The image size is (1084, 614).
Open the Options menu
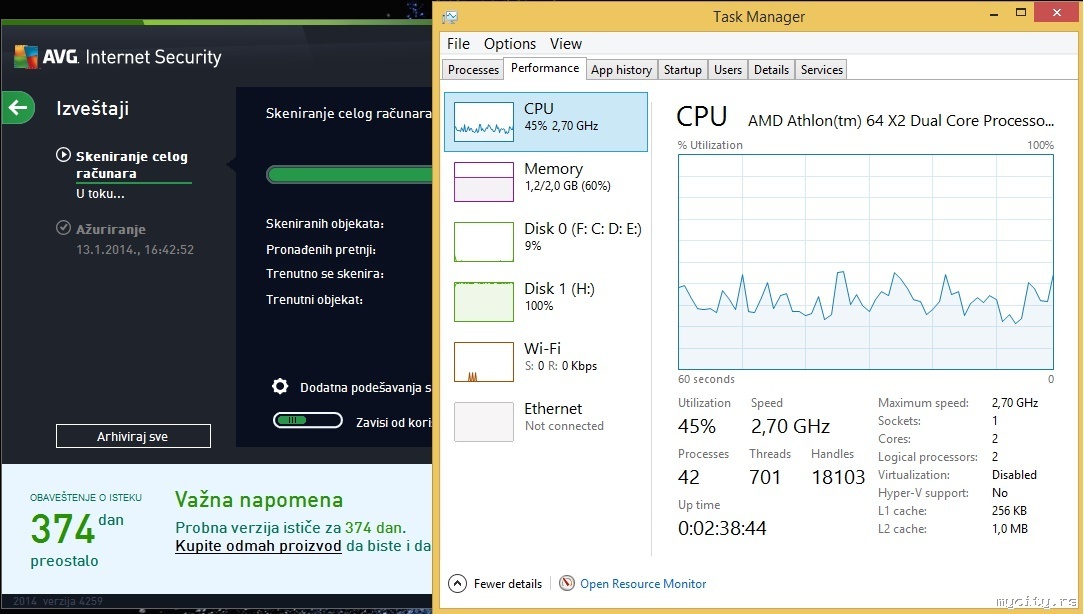point(510,44)
